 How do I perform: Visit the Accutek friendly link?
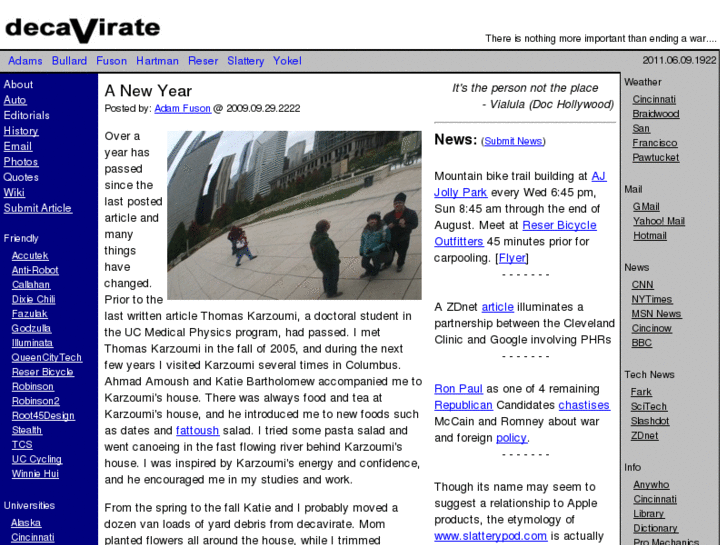(30, 256)
